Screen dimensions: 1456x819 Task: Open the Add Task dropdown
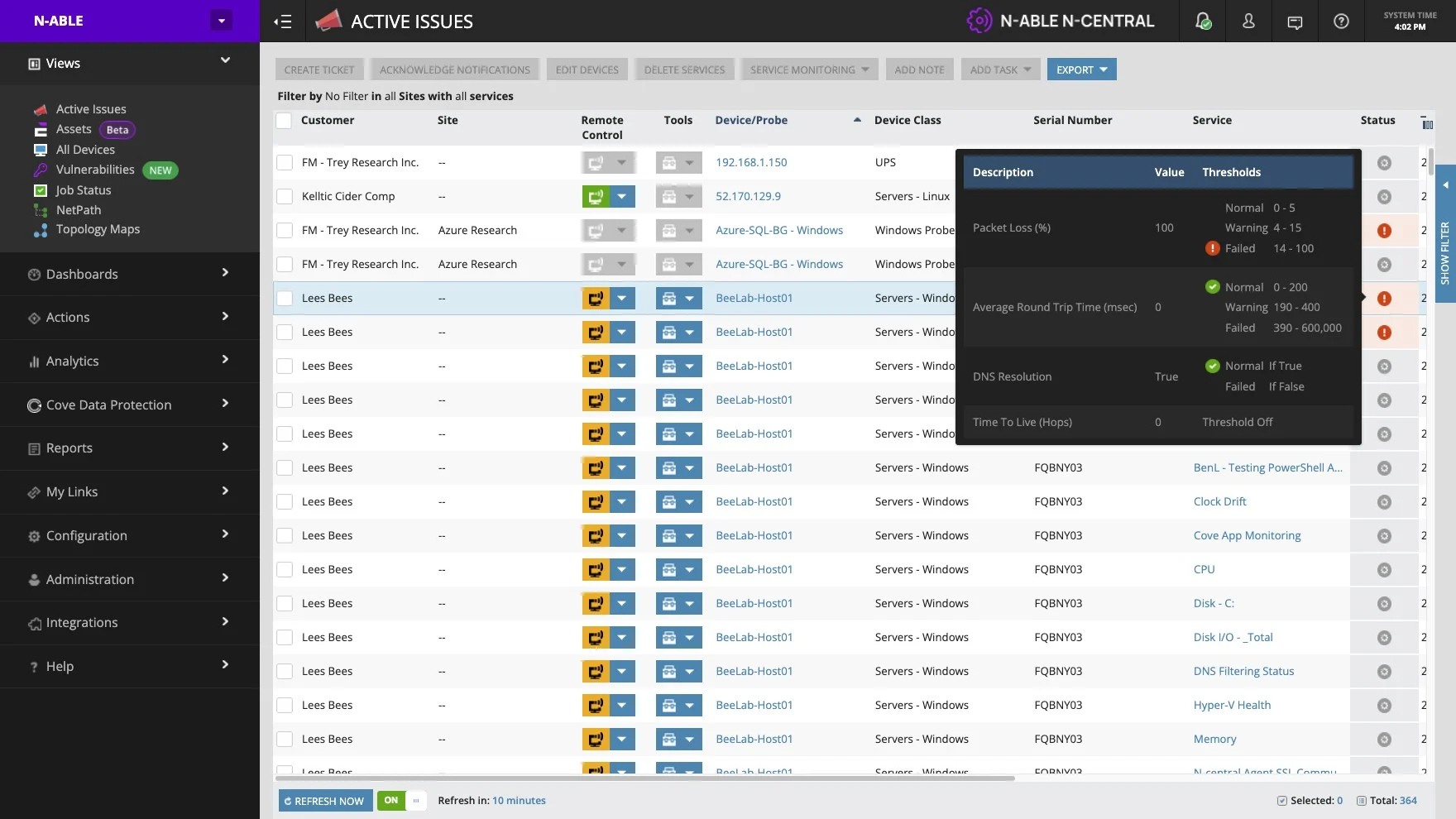click(1000, 69)
